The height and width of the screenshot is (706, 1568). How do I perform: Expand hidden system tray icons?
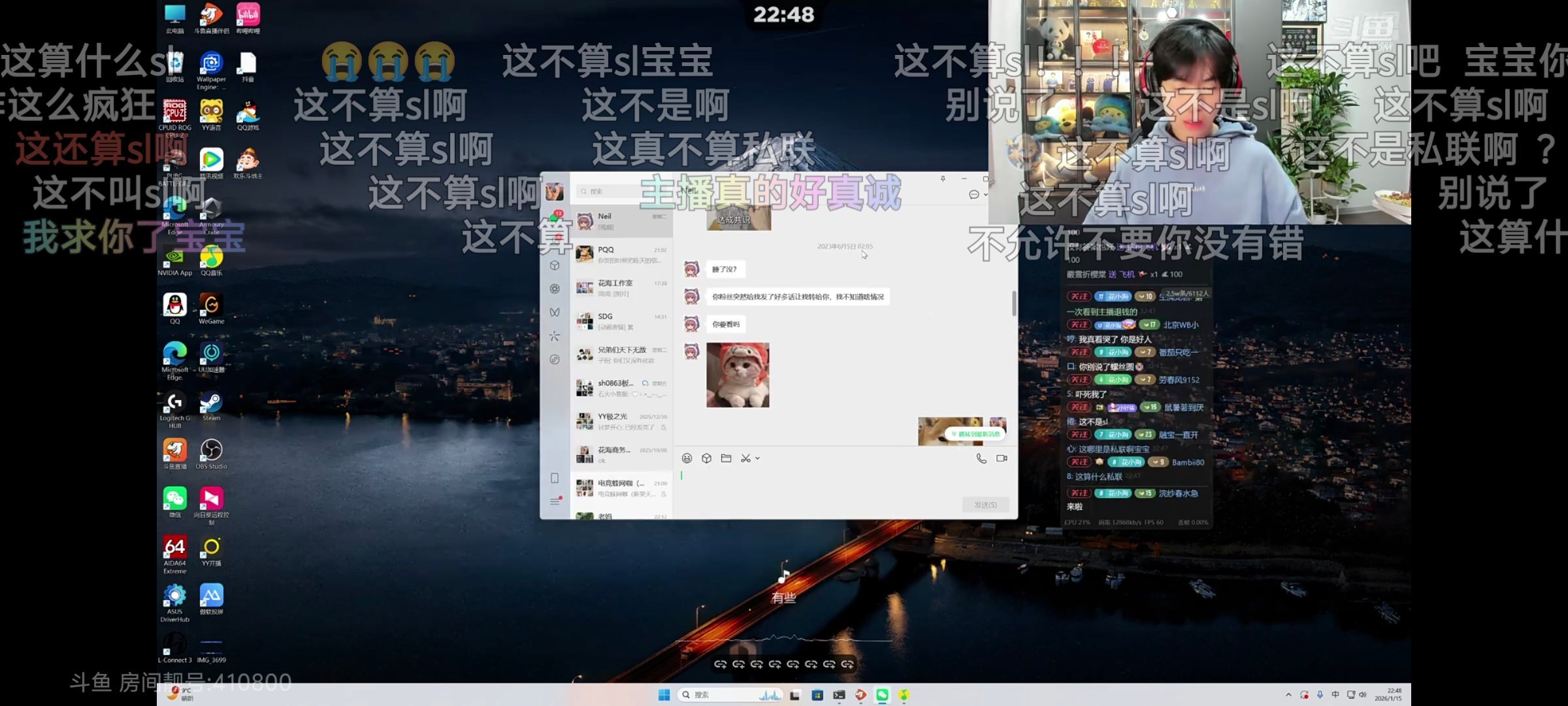pyautogui.click(x=1288, y=695)
